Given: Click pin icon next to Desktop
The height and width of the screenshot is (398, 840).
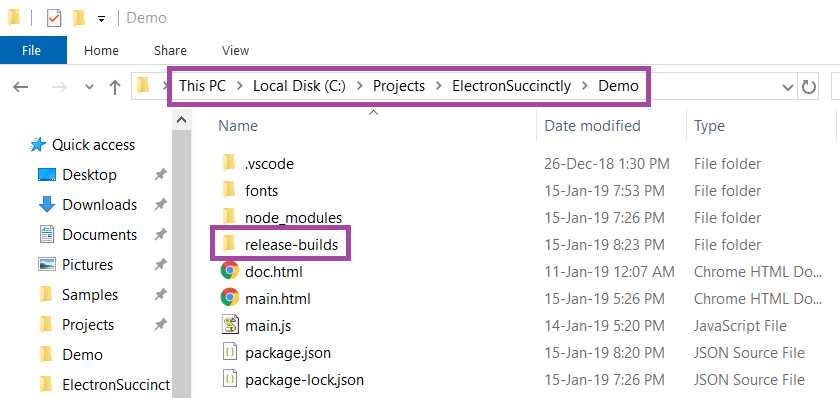Looking at the screenshot, I should click(160, 175).
